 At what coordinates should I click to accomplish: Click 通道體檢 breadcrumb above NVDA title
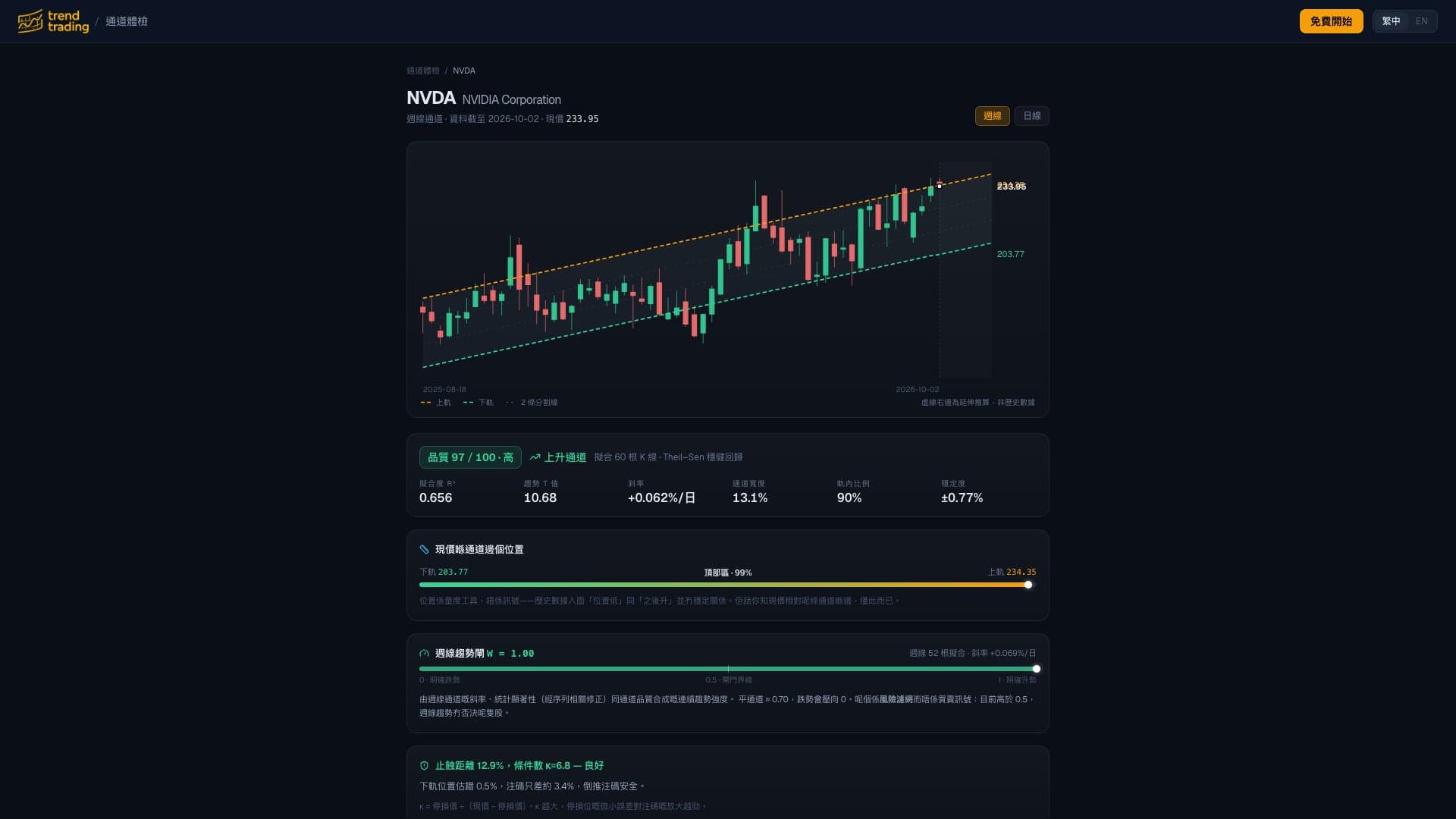click(x=422, y=71)
